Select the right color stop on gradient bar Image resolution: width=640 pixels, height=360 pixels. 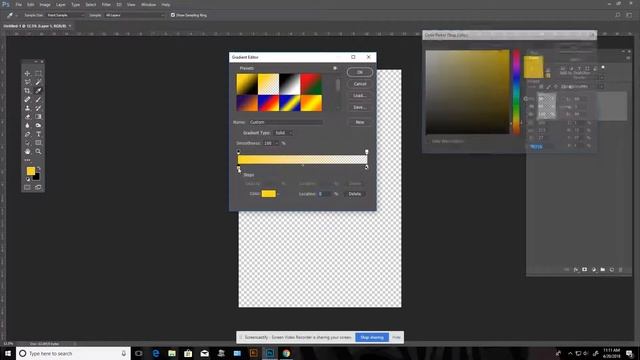coord(366,167)
